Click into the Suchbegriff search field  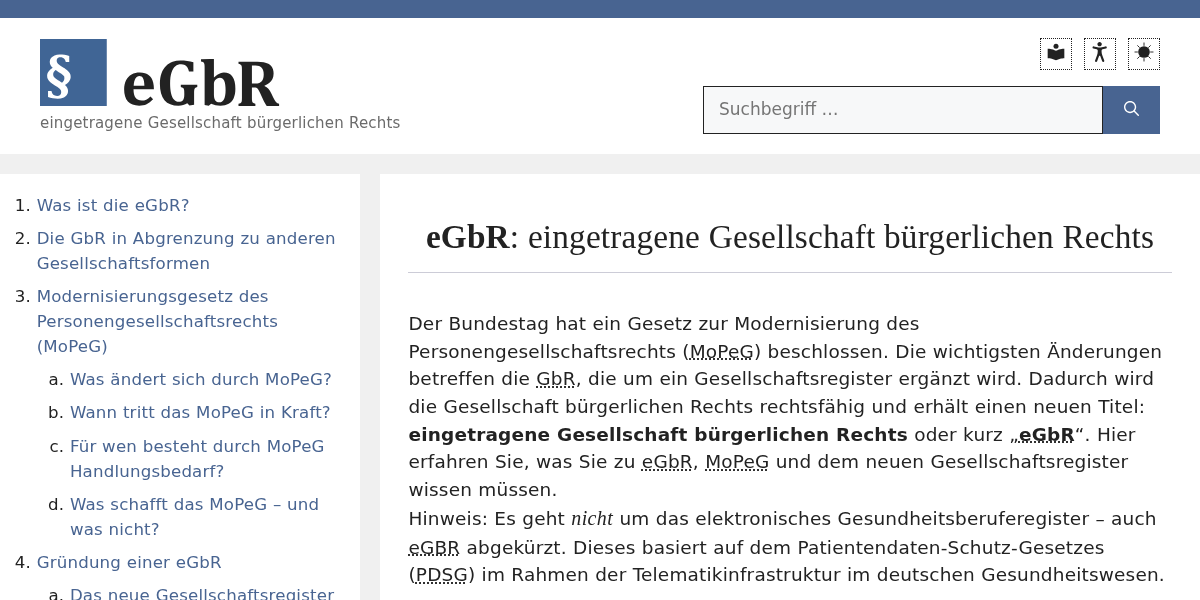(902, 110)
